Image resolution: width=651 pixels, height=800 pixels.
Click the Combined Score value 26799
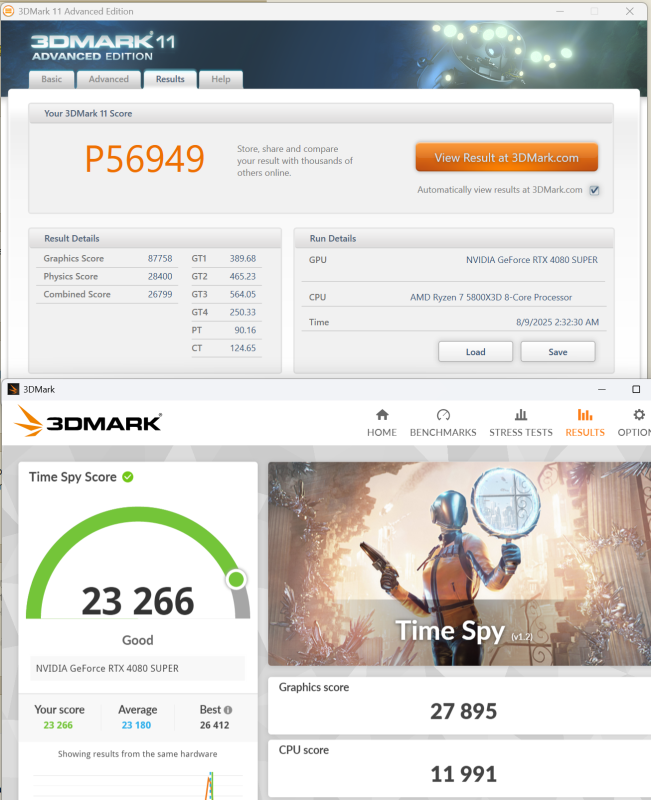point(160,294)
